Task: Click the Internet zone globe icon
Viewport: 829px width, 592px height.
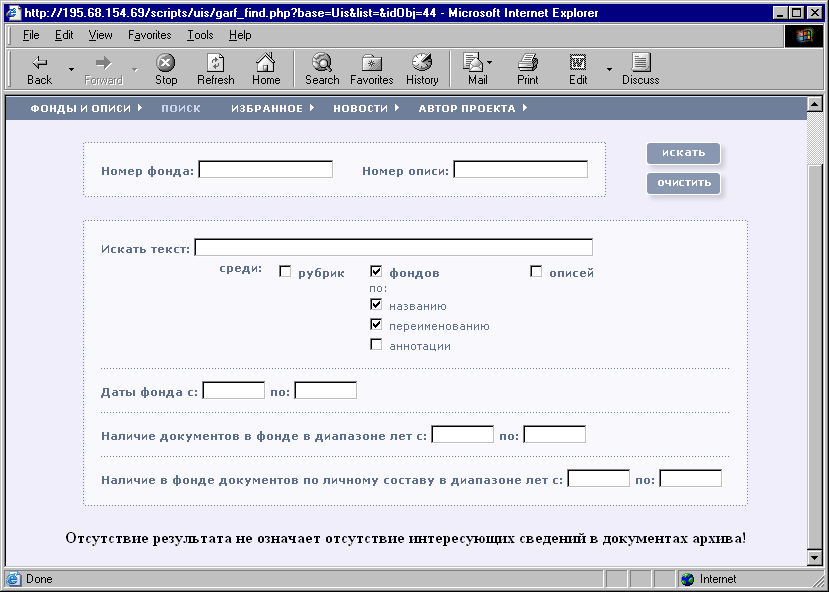Action: tap(687, 579)
